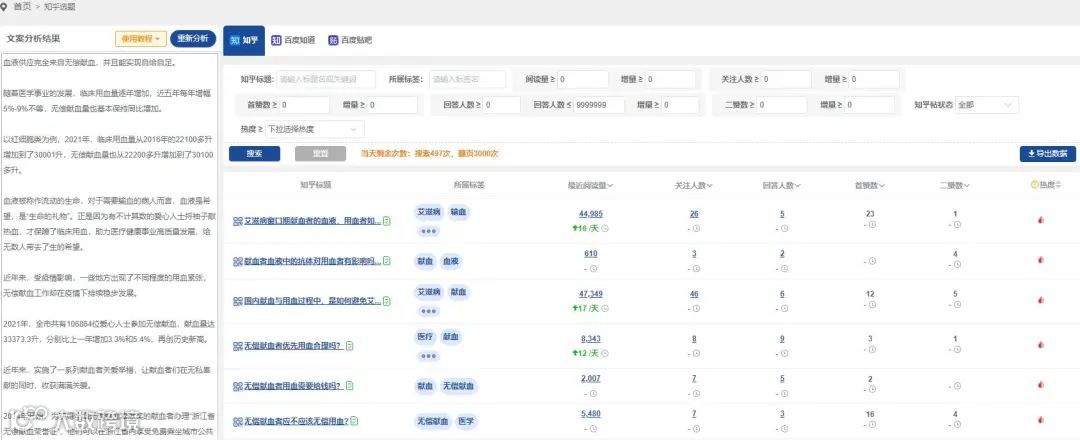1080x440 pixels.
Task: Sort by 关注人数 column header
Action: pos(694,185)
